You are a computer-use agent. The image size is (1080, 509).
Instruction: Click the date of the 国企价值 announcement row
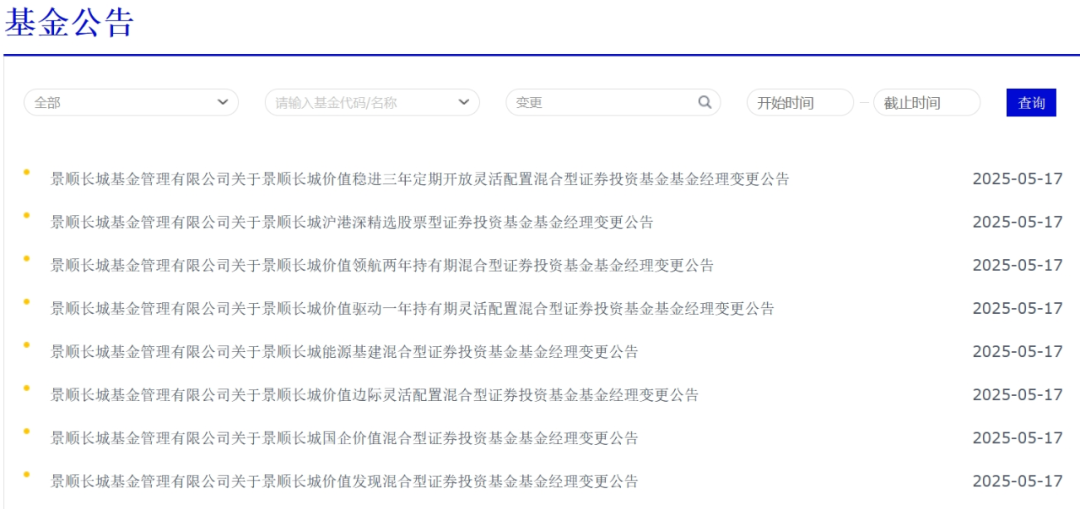pos(1017,438)
